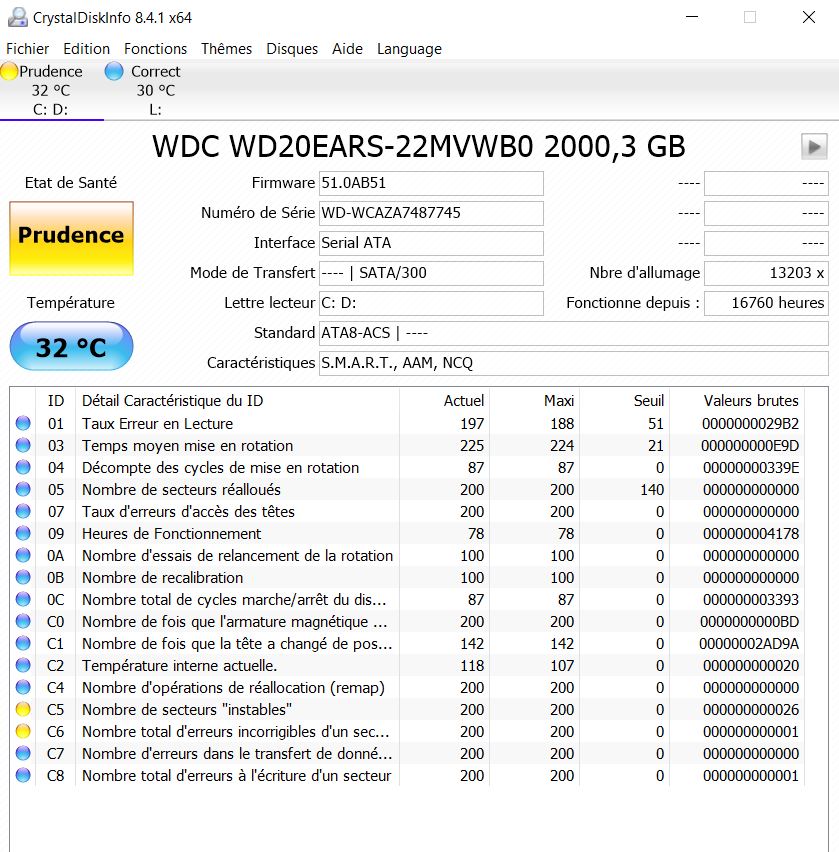Click status orb for Nombre de secteurs réalloués
This screenshot has width=839, height=852.
[x=23, y=490]
